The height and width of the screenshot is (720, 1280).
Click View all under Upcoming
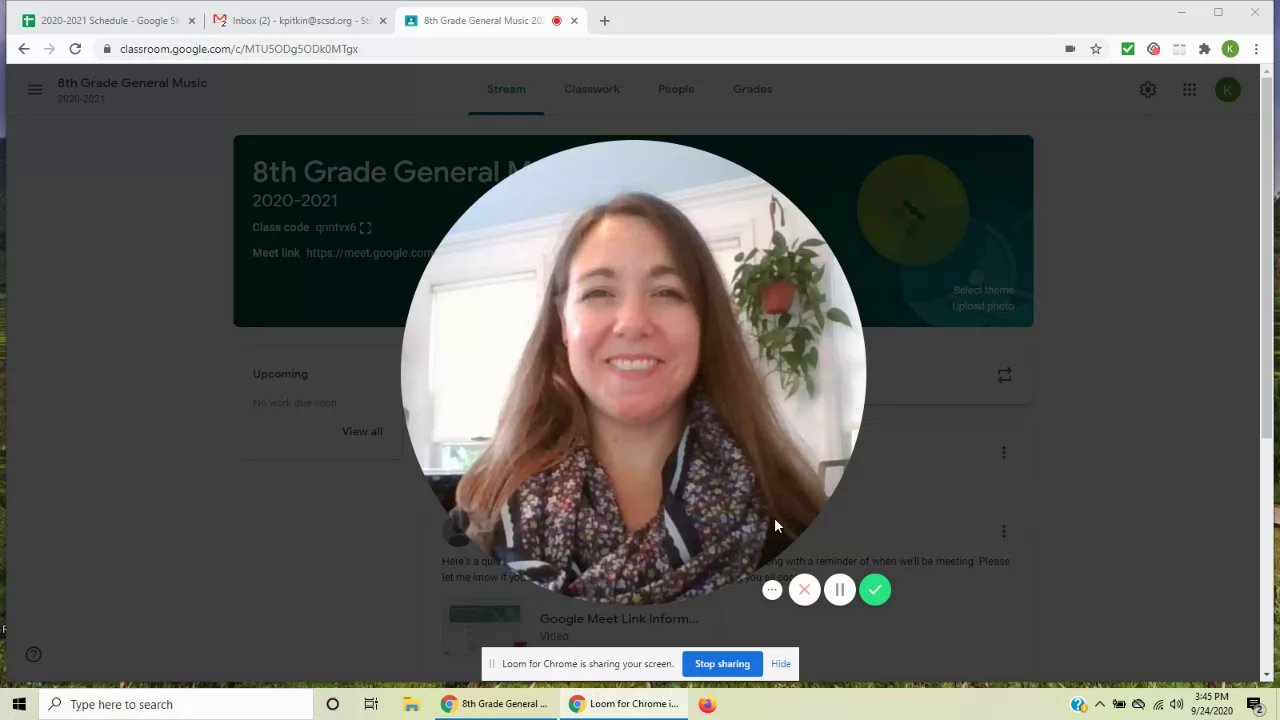(x=362, y=431)
